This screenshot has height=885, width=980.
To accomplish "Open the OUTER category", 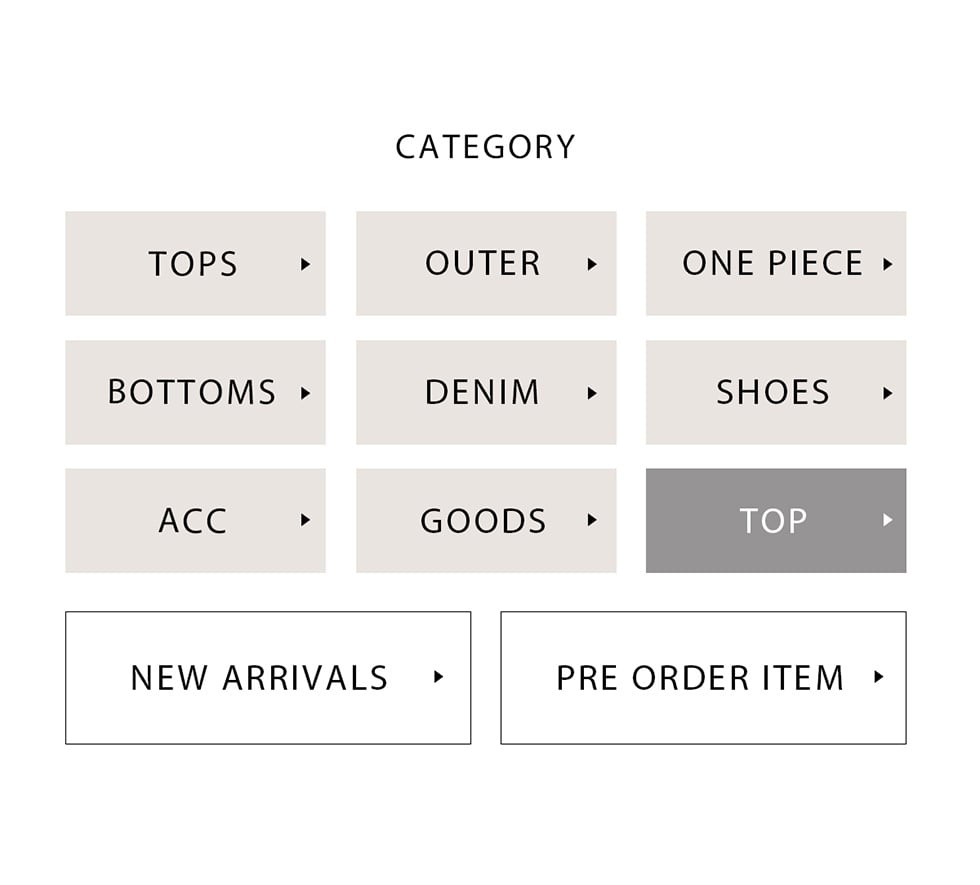I will (x=483, y=264).
